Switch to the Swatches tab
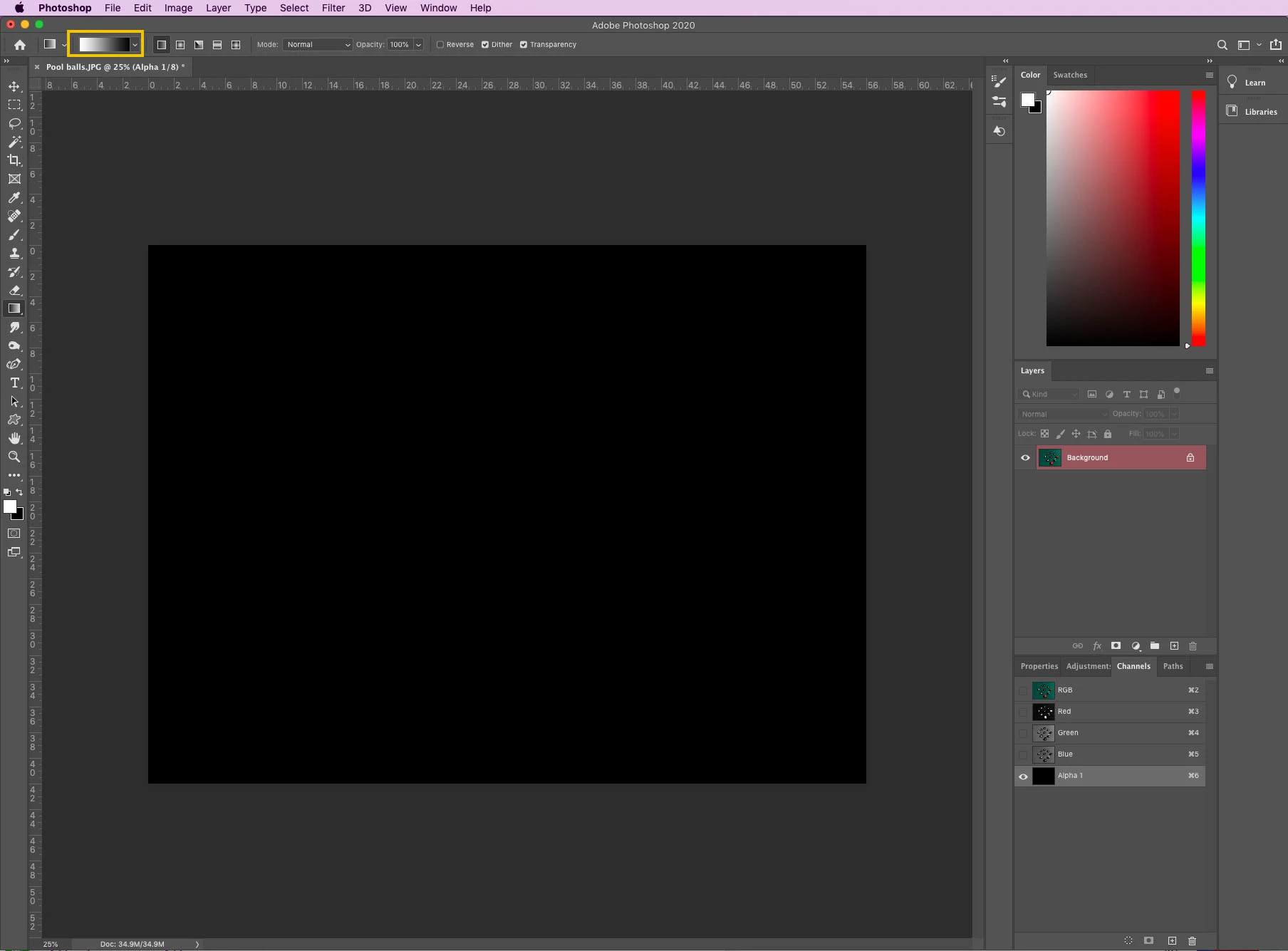The width and height of the screenshot is (1288, 951). (x=1070, y=76)
